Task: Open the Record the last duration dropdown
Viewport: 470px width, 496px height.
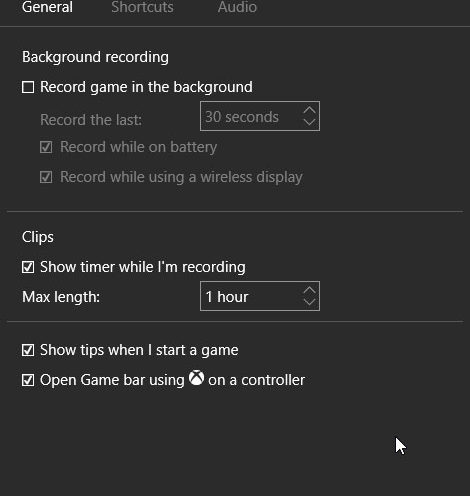Action: coord(260,116)
